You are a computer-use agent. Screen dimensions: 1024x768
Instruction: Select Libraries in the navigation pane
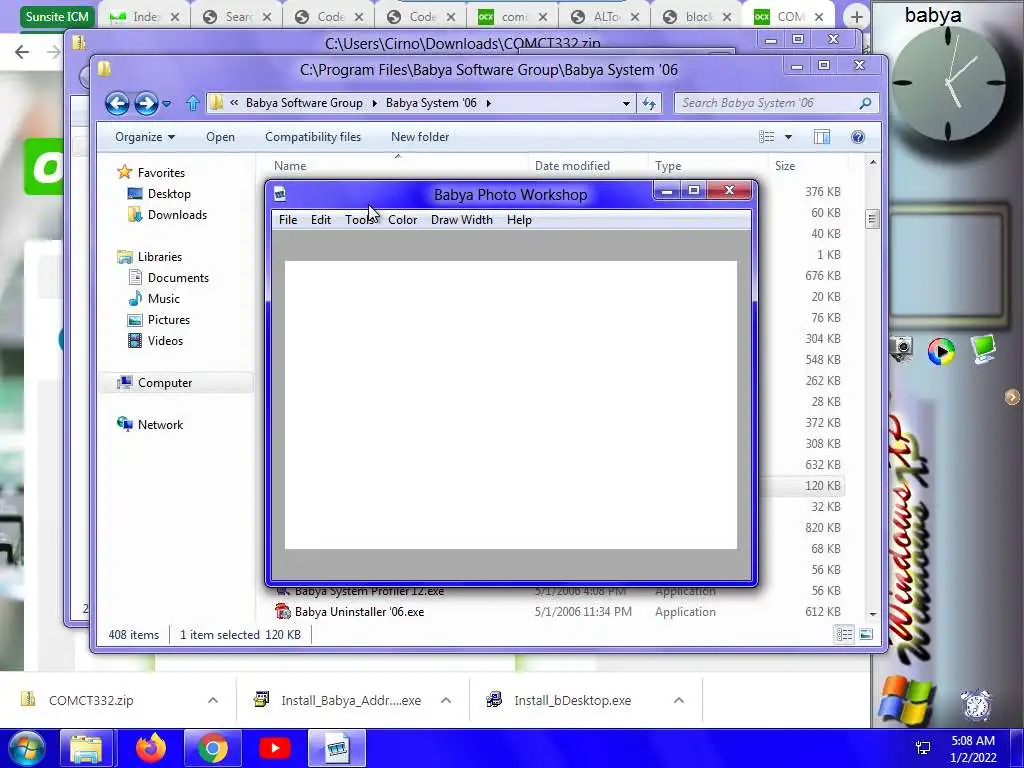pyautogui.click(x=159, y=257)
